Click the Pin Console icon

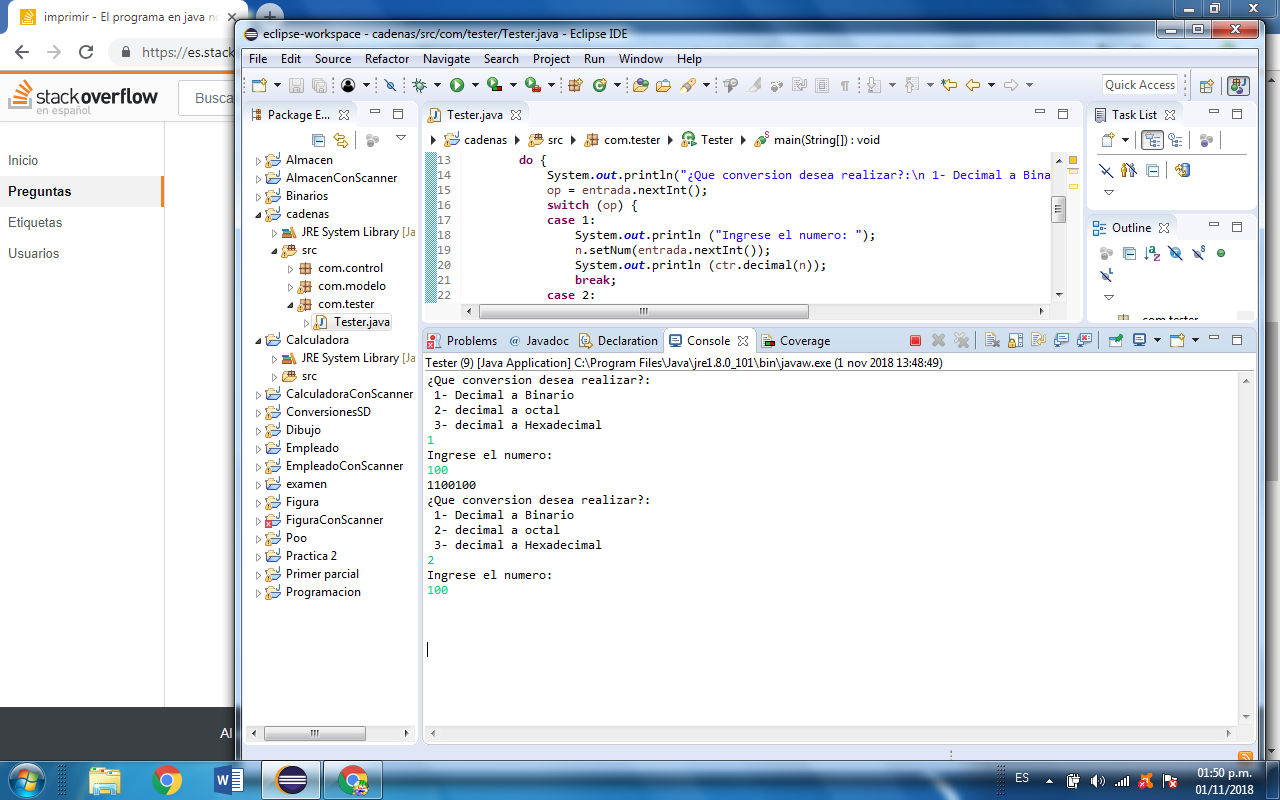pos(1115,341)
